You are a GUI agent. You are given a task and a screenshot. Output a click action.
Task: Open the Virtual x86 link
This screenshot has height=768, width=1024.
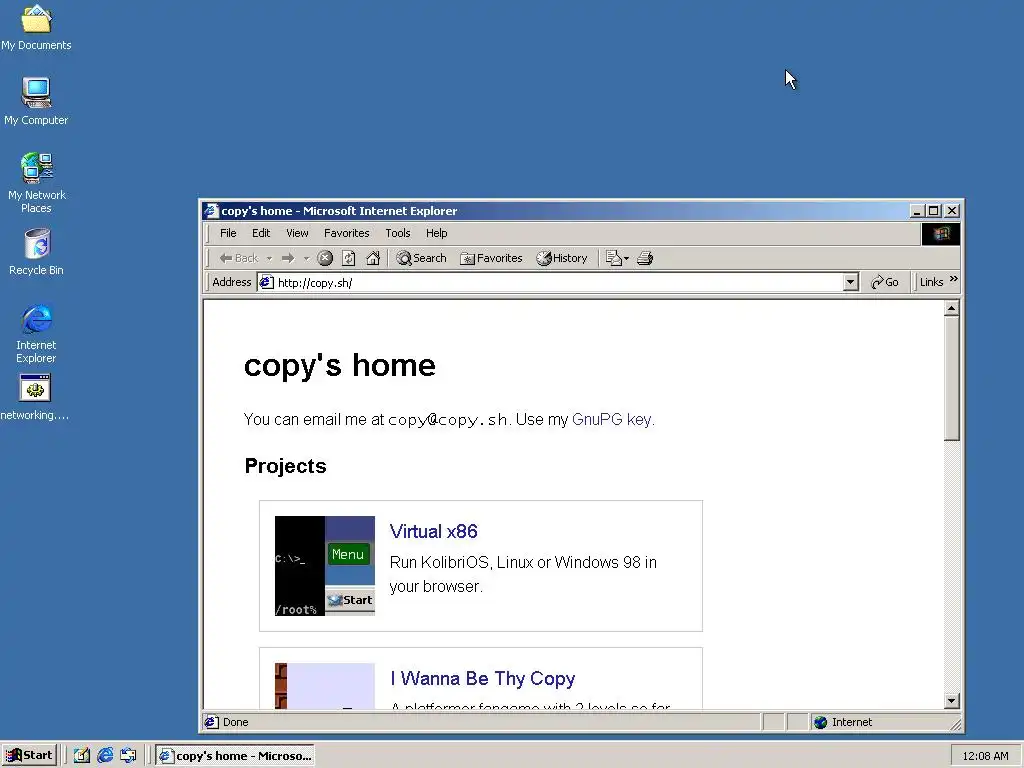click(434, 532)
